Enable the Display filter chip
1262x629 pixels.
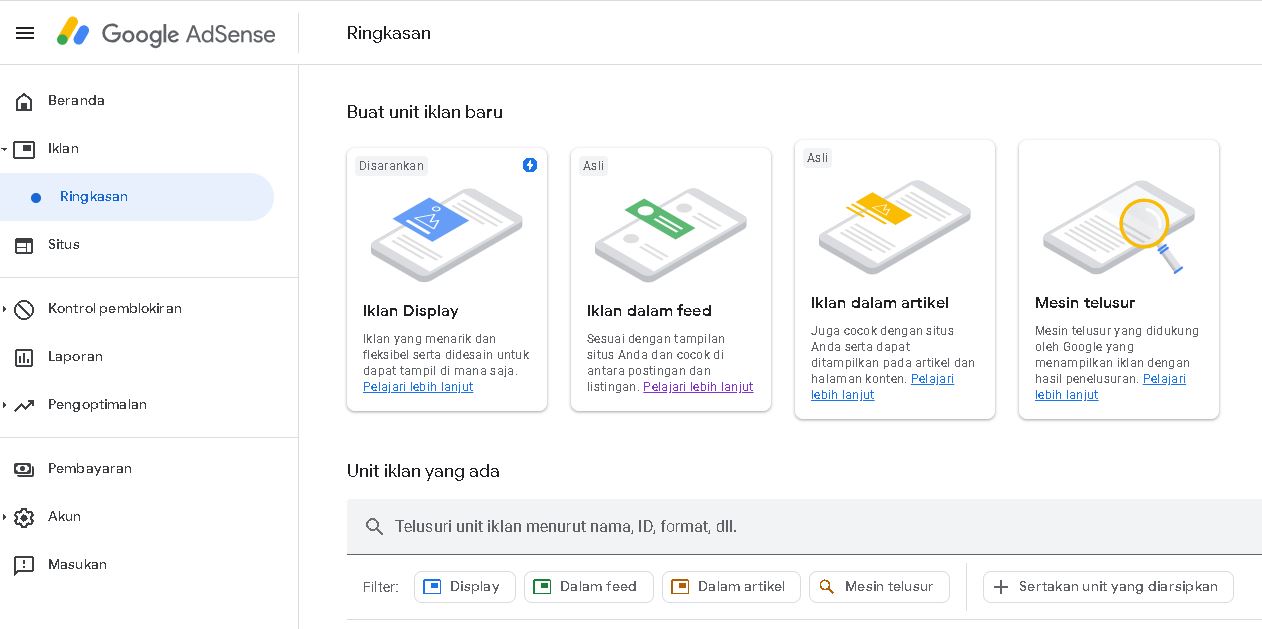point(465,587)
